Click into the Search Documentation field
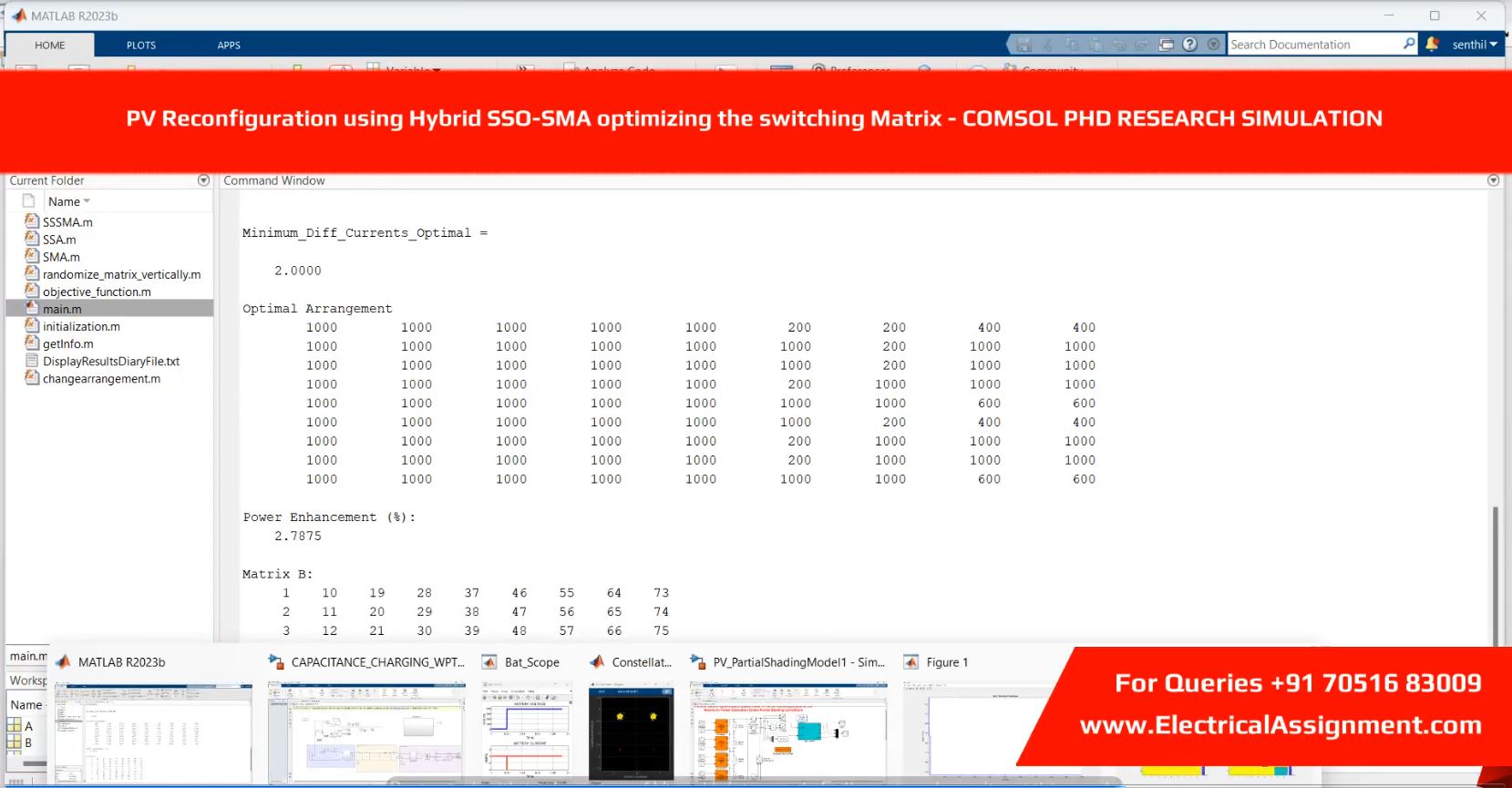 tap(1314, 45)
